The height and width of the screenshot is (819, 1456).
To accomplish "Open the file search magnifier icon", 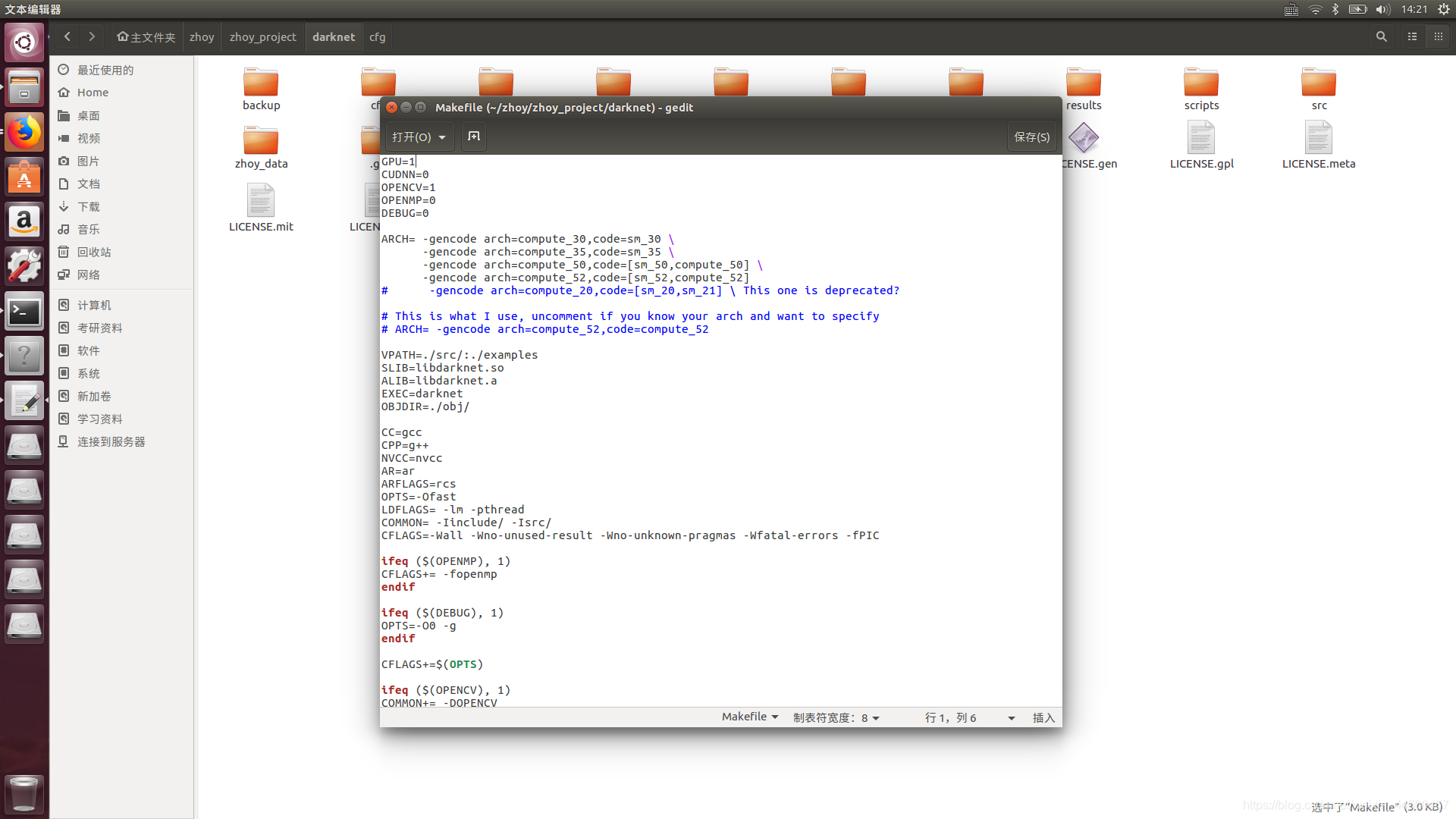I will [x=1381, y=36].
